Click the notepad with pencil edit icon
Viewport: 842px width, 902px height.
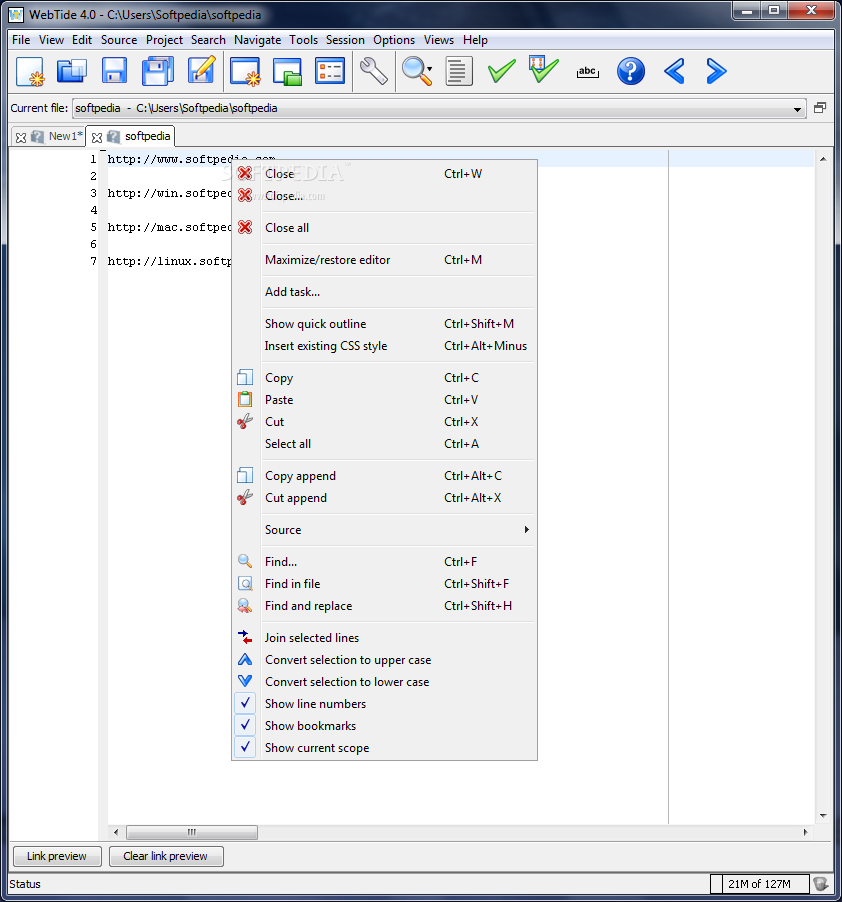[x=201, y=70]
